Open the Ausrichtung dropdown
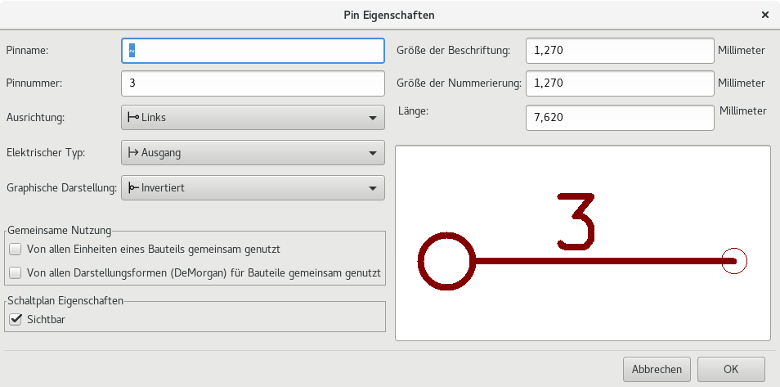780x387 pixels. click(x=253, y=117)
